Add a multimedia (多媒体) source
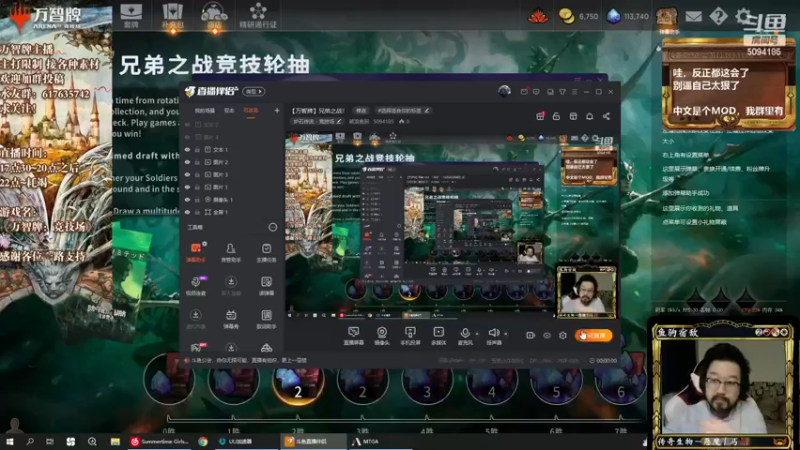 [x=438, y=336]
